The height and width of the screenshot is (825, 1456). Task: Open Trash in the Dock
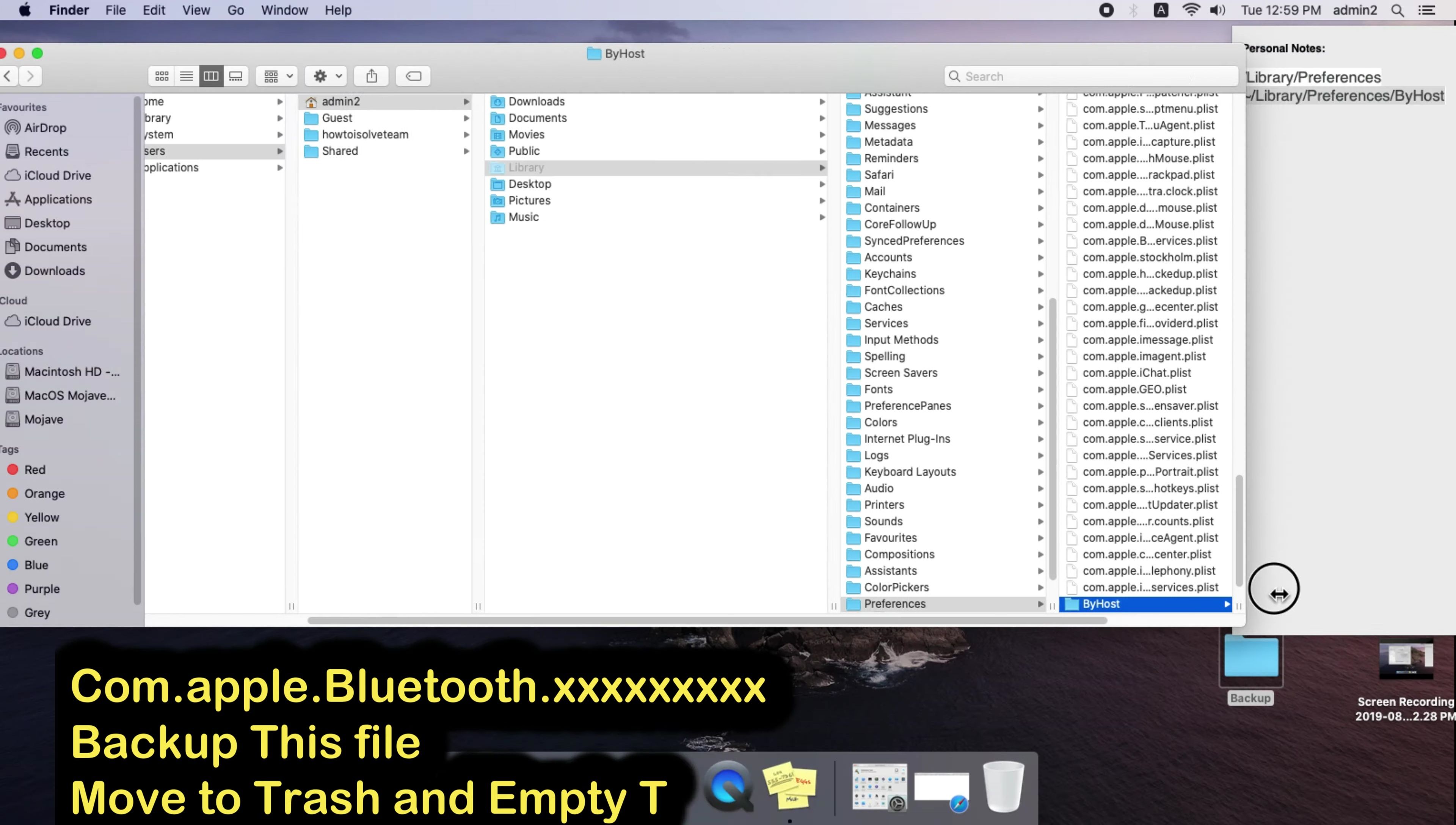coord(1003,787)
